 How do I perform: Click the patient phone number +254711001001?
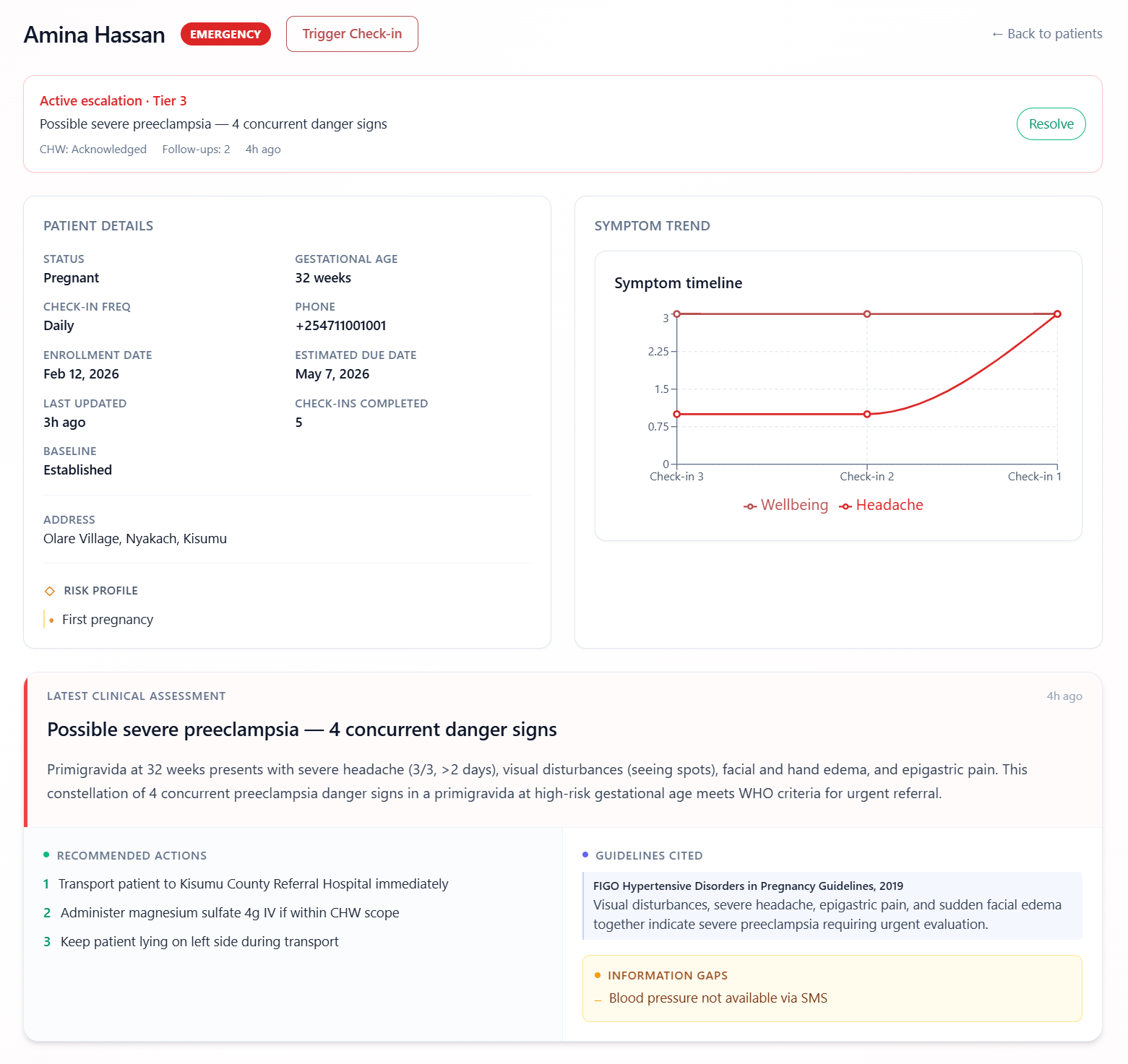click(340, 326)
